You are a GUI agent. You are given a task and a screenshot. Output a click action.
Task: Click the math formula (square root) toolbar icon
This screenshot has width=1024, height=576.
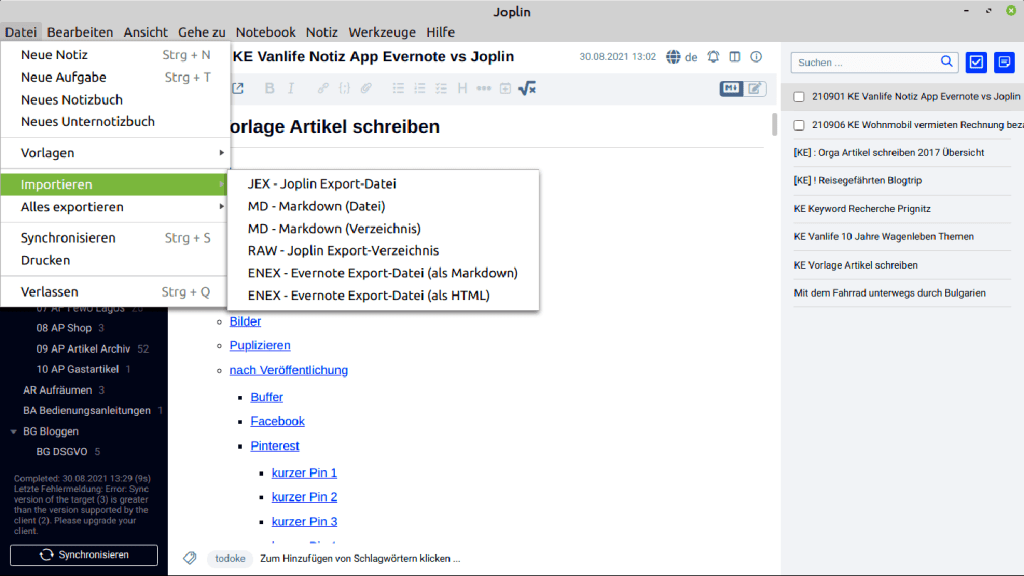click(527, 88)
